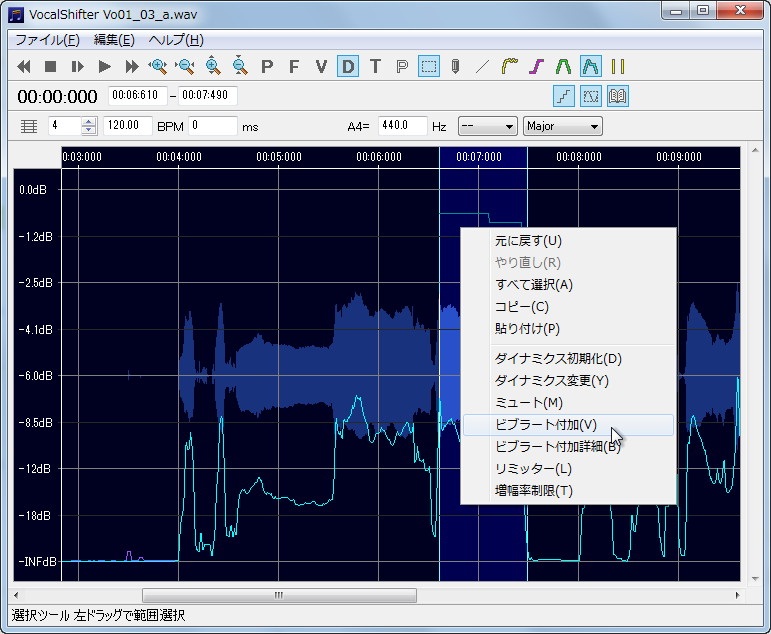The image size is (771, 634).
Task: Choose 増幅率制限(T) menu item
Action: 568,491
